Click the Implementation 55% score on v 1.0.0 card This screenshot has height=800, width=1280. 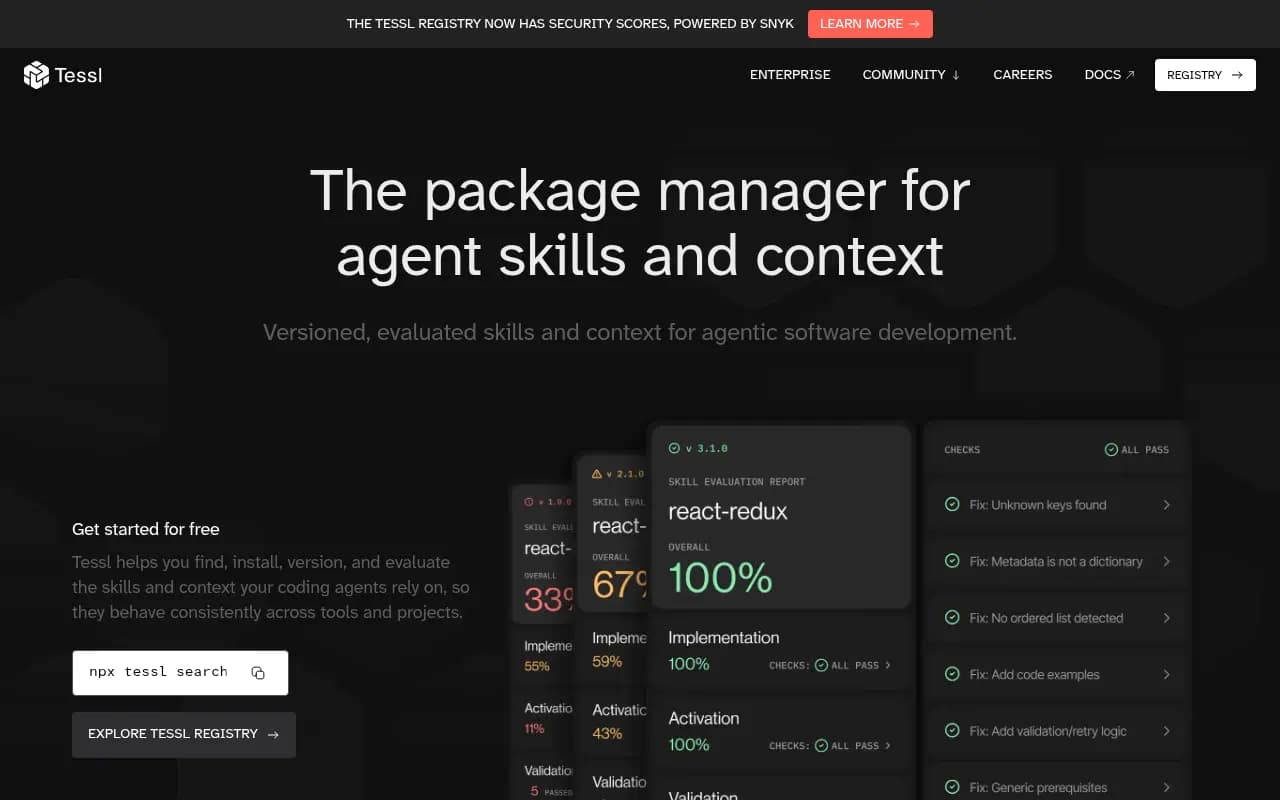[537, 666]
